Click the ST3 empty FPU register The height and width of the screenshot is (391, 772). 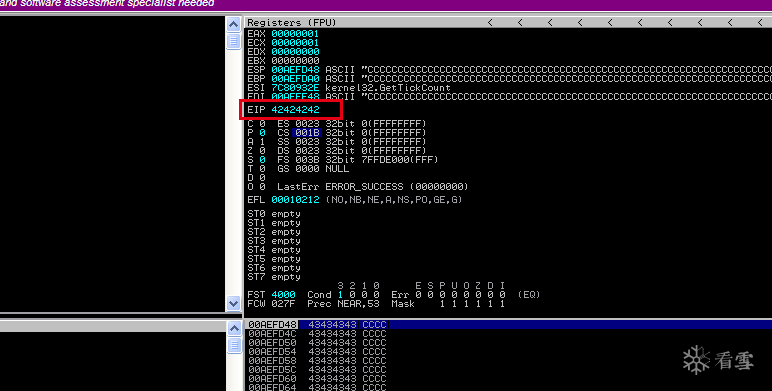[274, 241]
